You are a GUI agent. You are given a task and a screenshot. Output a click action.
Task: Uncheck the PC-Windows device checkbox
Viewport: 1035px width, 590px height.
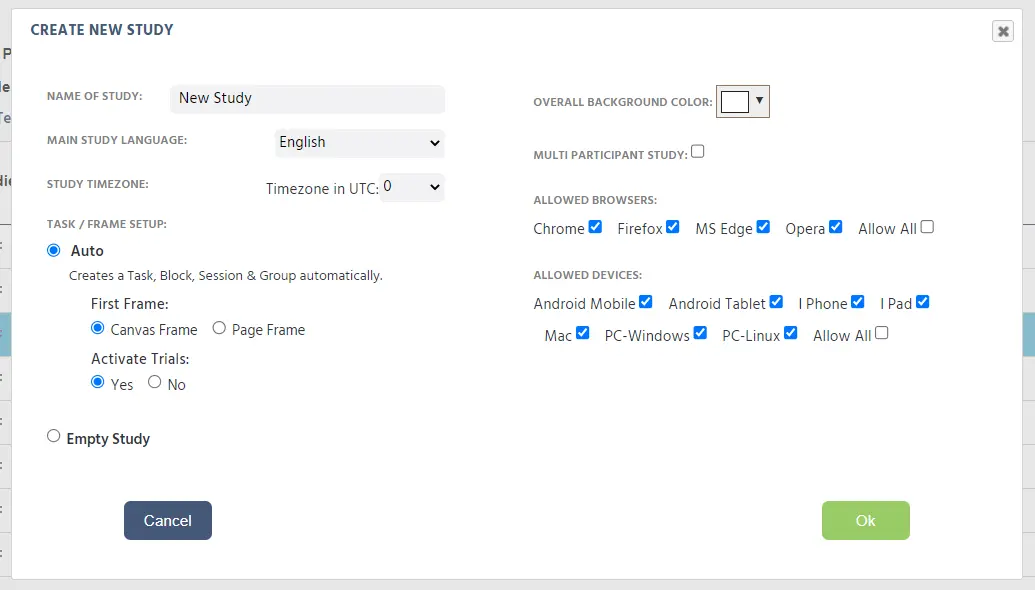click(x=700, y=333)
